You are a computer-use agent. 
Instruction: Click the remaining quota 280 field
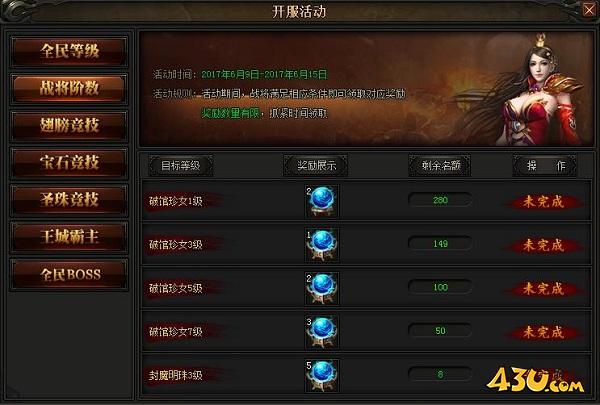pos(440,200)
